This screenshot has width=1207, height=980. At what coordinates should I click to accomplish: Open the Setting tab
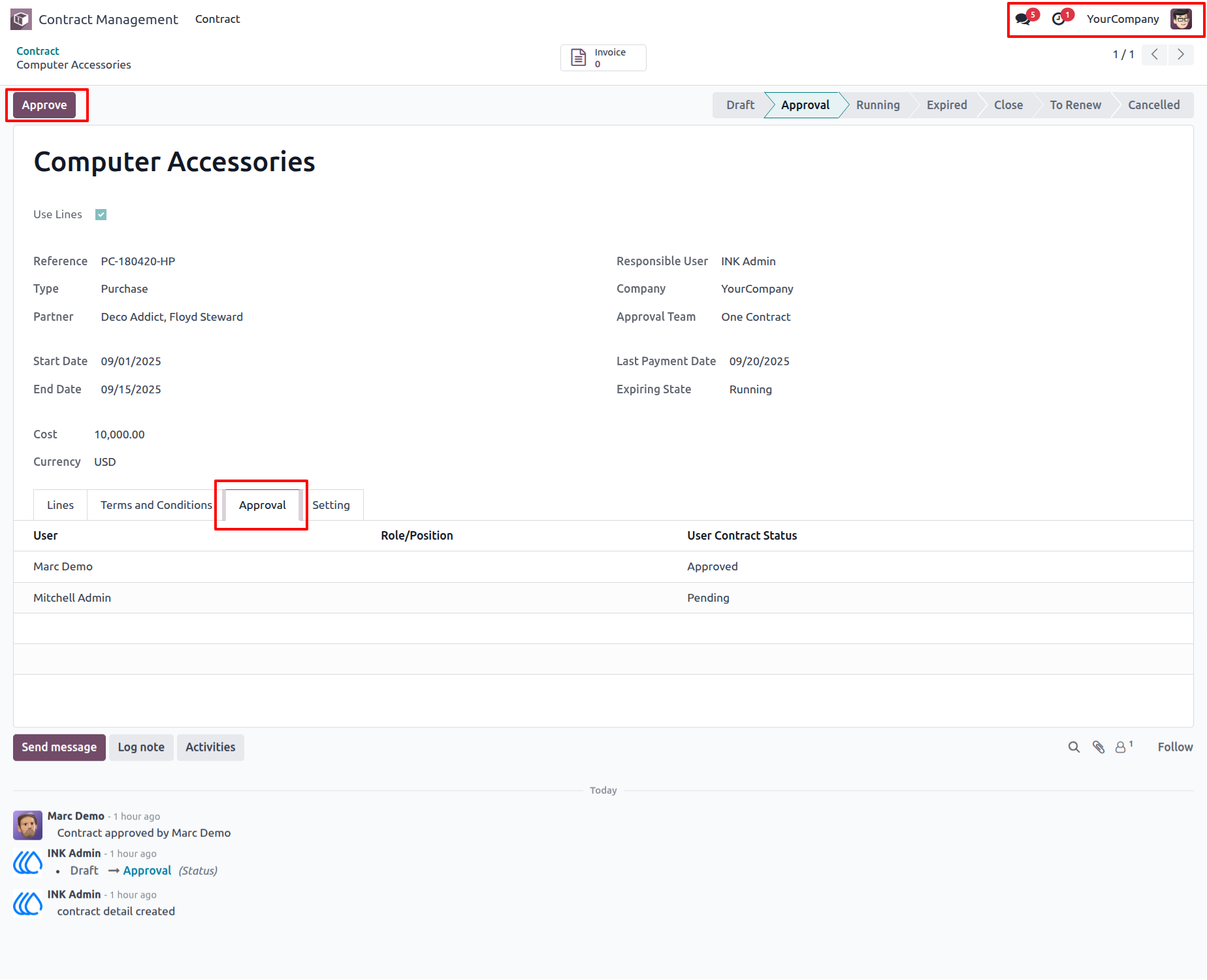click(x=331, y=505)
